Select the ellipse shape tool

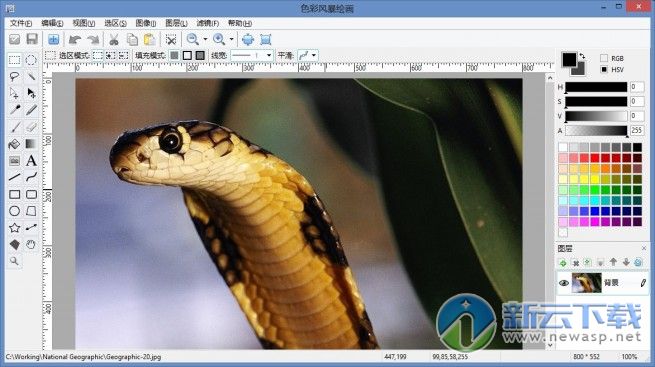point(15,211)
